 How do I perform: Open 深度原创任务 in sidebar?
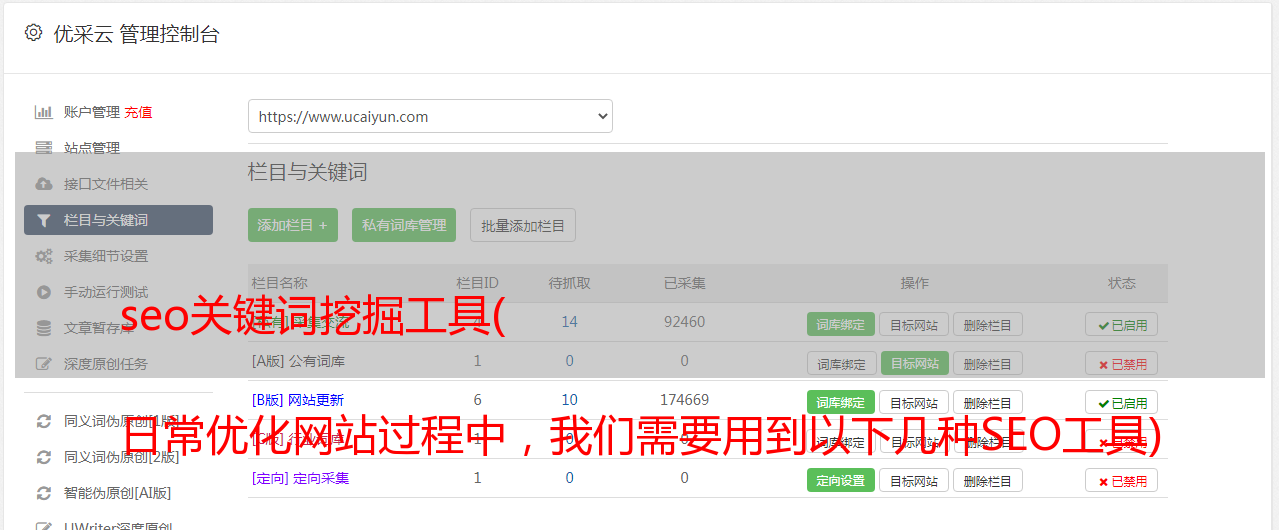106,364
